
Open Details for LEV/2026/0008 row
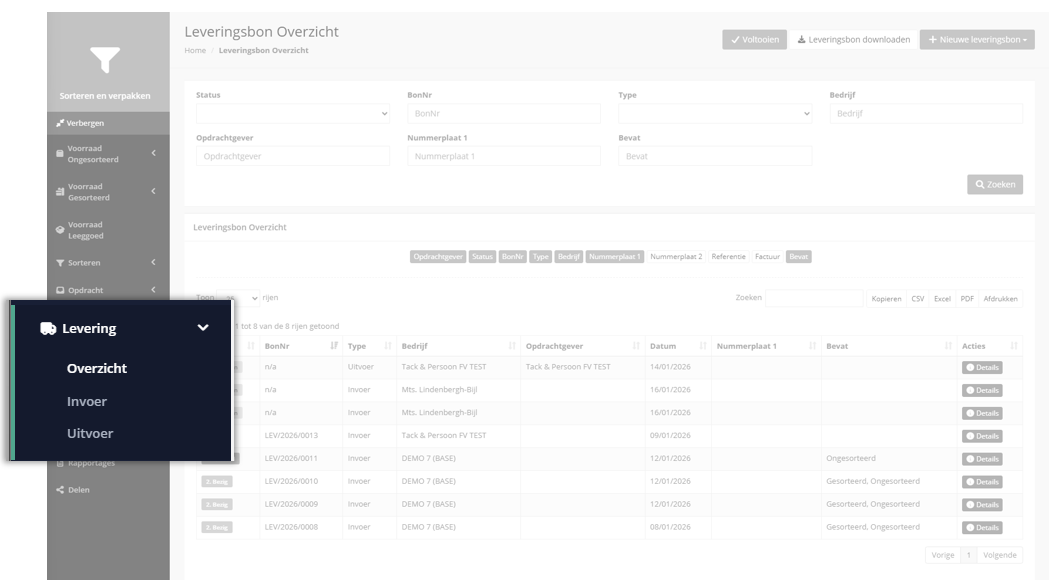point(982,528)
